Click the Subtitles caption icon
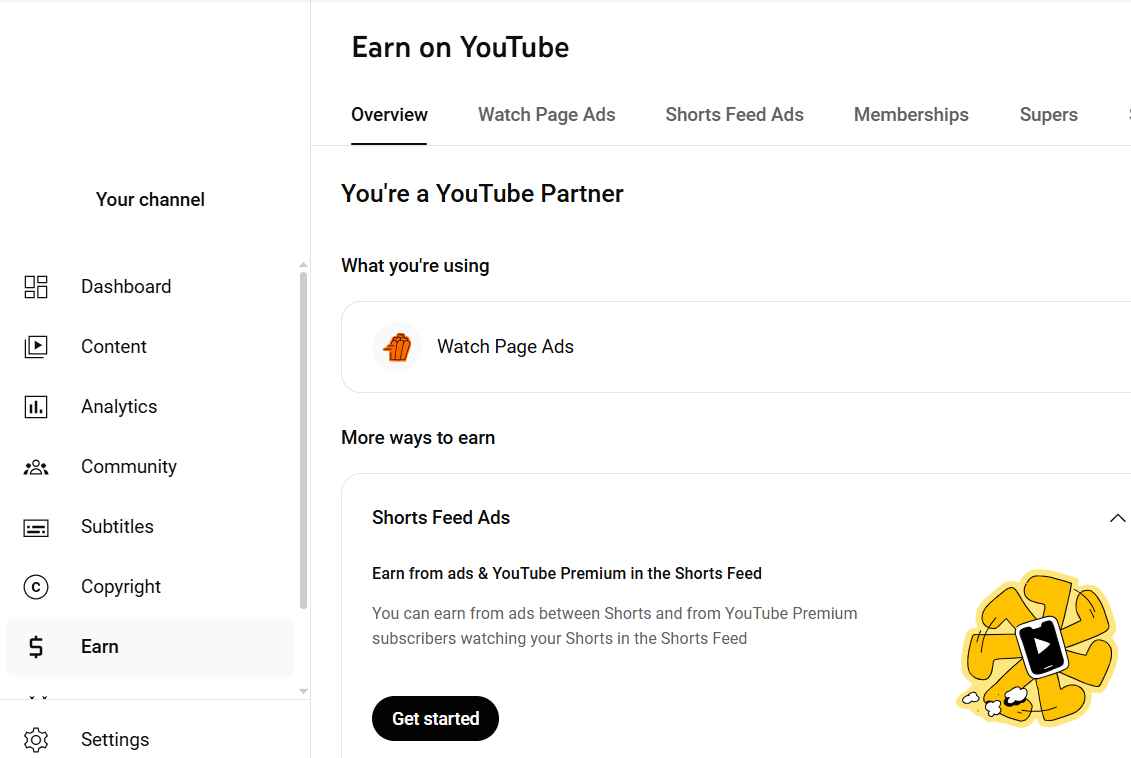1131x758 pixels. click(36, 527)
